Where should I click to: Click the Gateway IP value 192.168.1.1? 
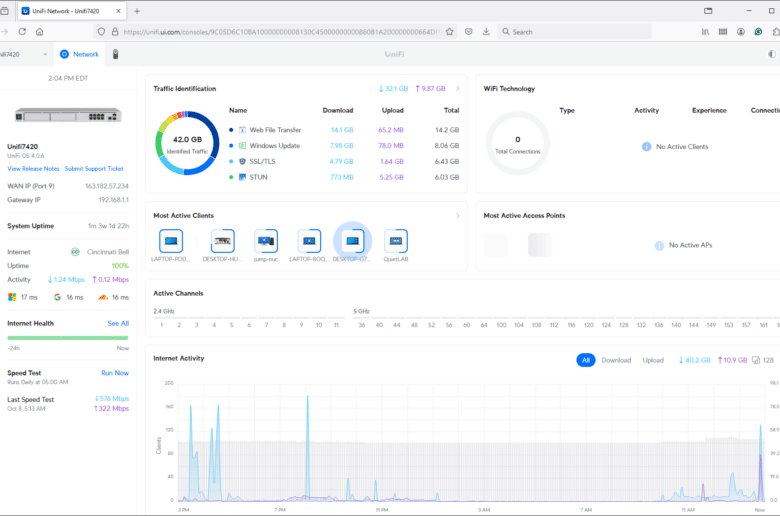(x=113, y=200)
